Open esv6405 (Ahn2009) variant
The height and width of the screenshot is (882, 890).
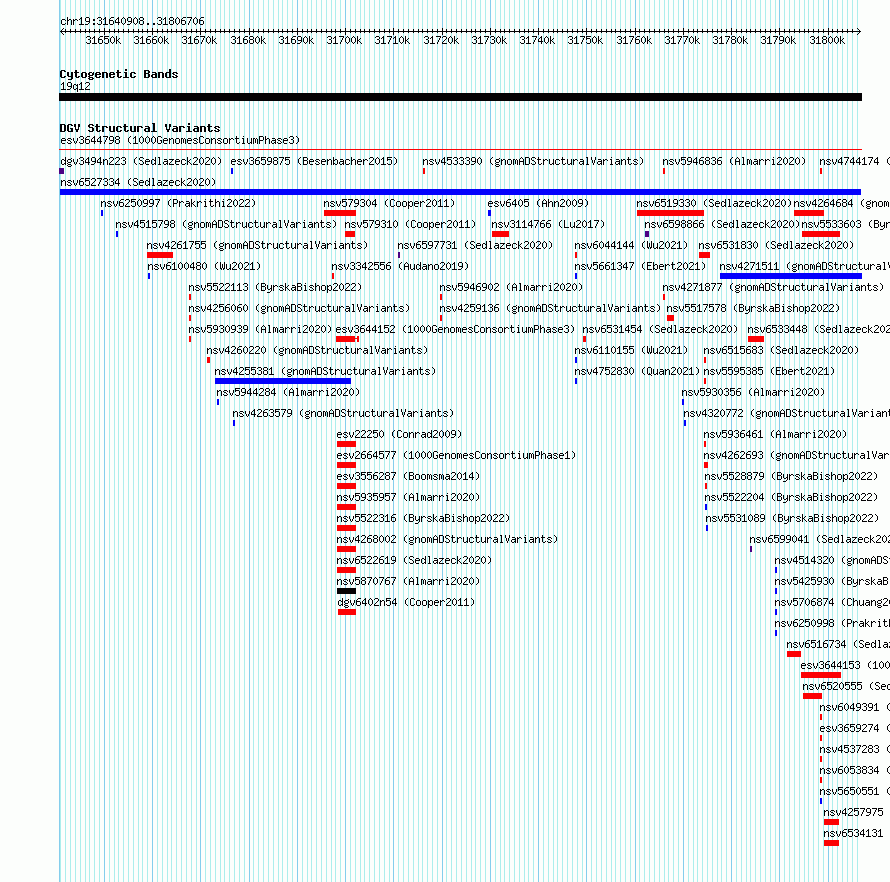pos(538,203)
